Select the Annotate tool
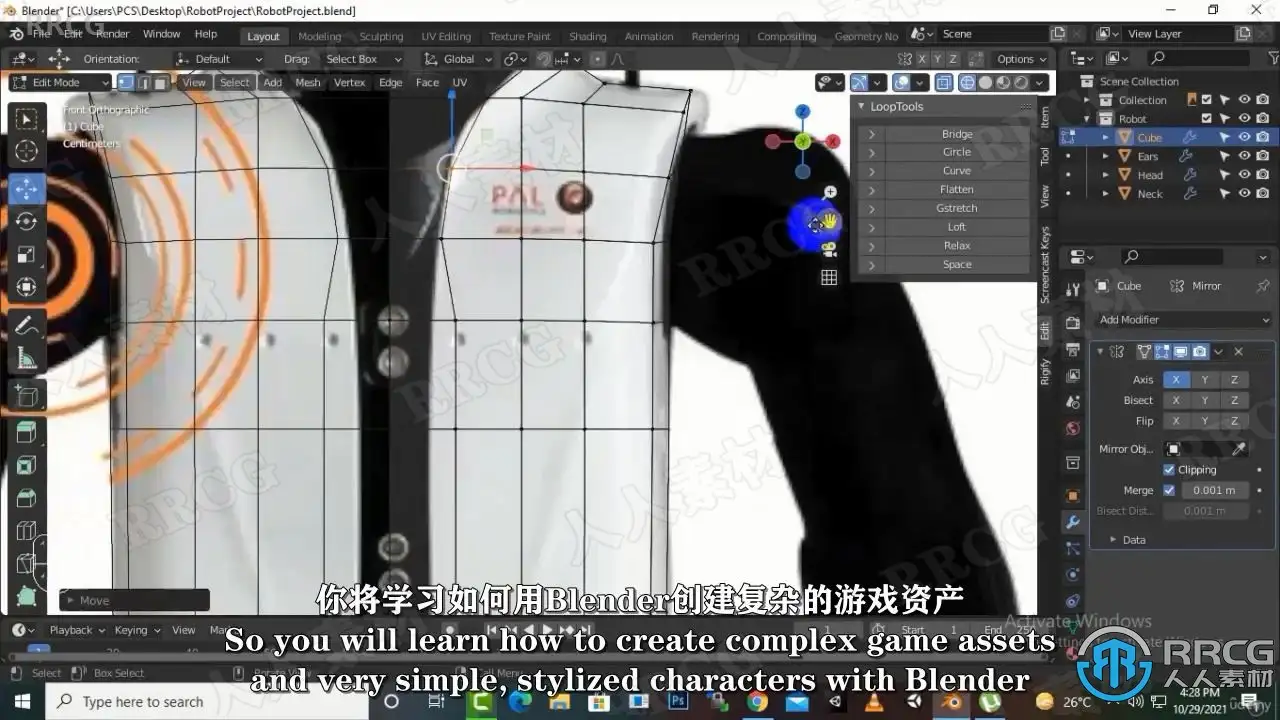The width and height of the screenshot is (1280, 720). click(27, 325)
